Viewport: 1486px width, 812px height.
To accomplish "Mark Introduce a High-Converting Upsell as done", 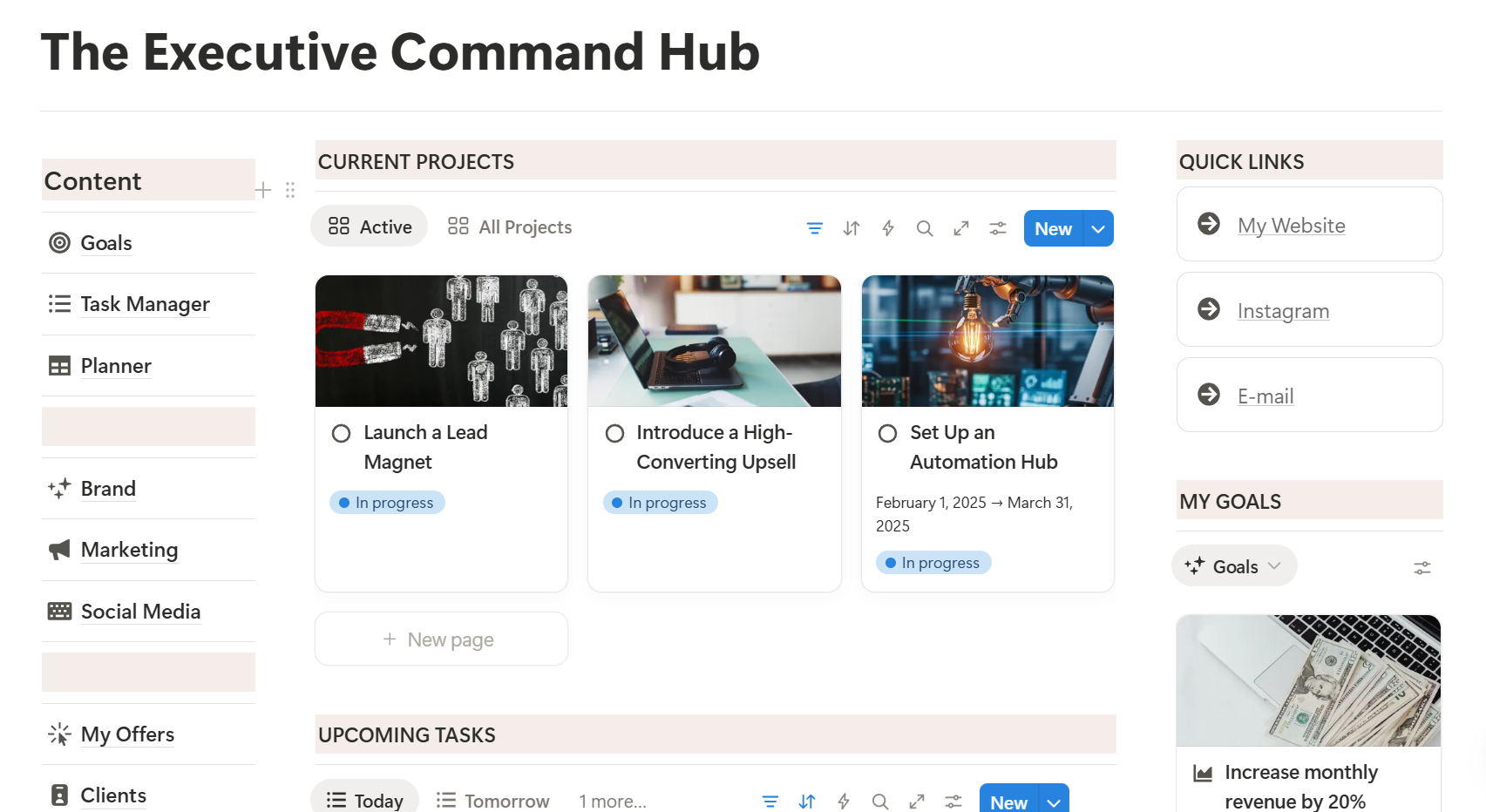I will click(614, 434).
